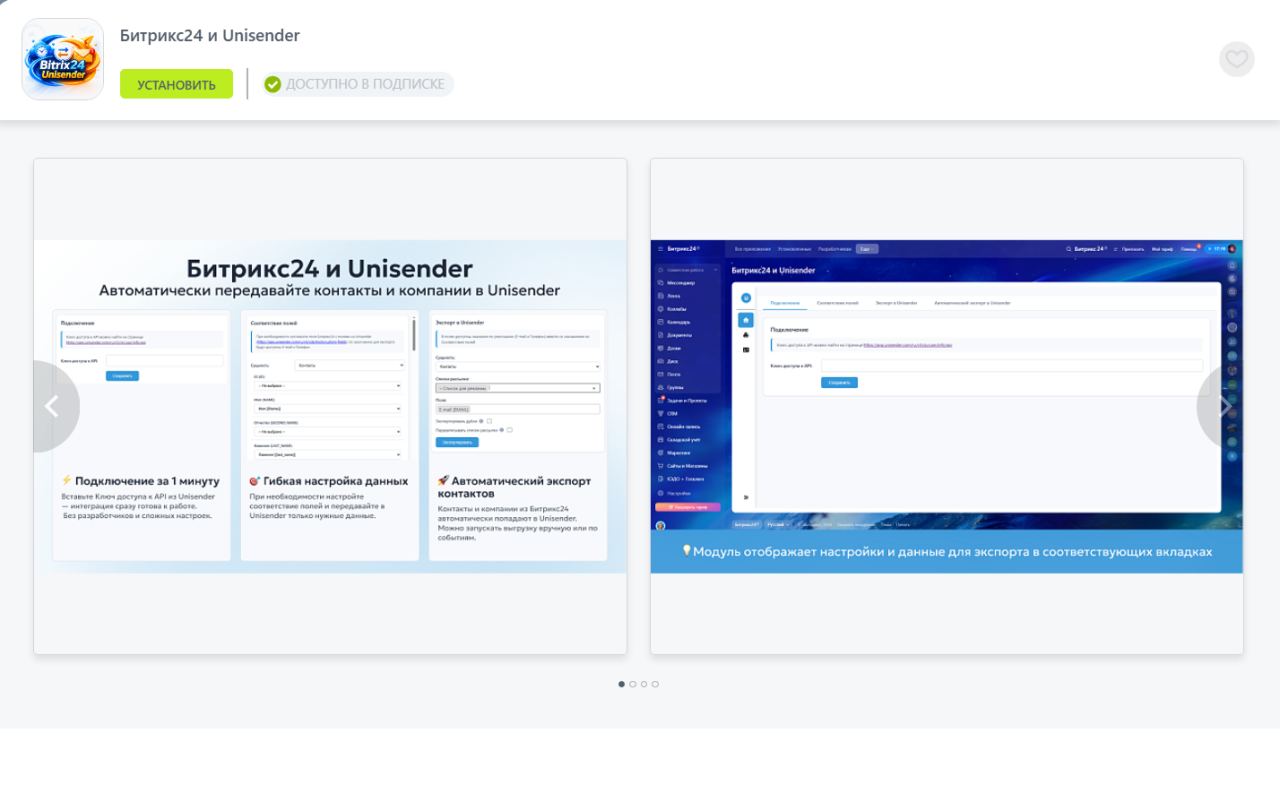Jump to the second carousel pagination dot
The width and height of the screenshot is (1280, 785).
tap(633, 684)
